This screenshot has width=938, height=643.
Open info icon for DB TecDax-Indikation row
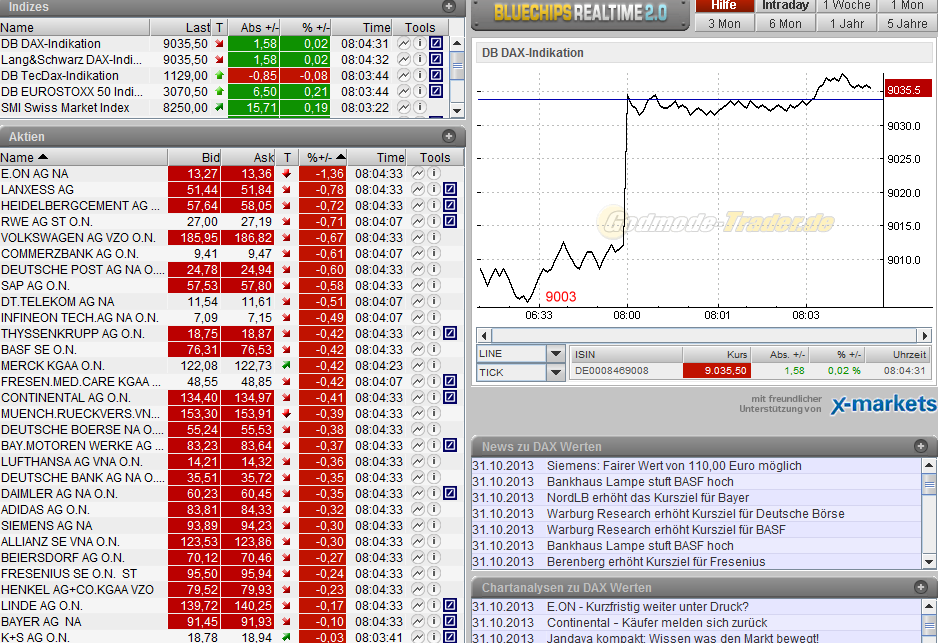coord(420,75)
